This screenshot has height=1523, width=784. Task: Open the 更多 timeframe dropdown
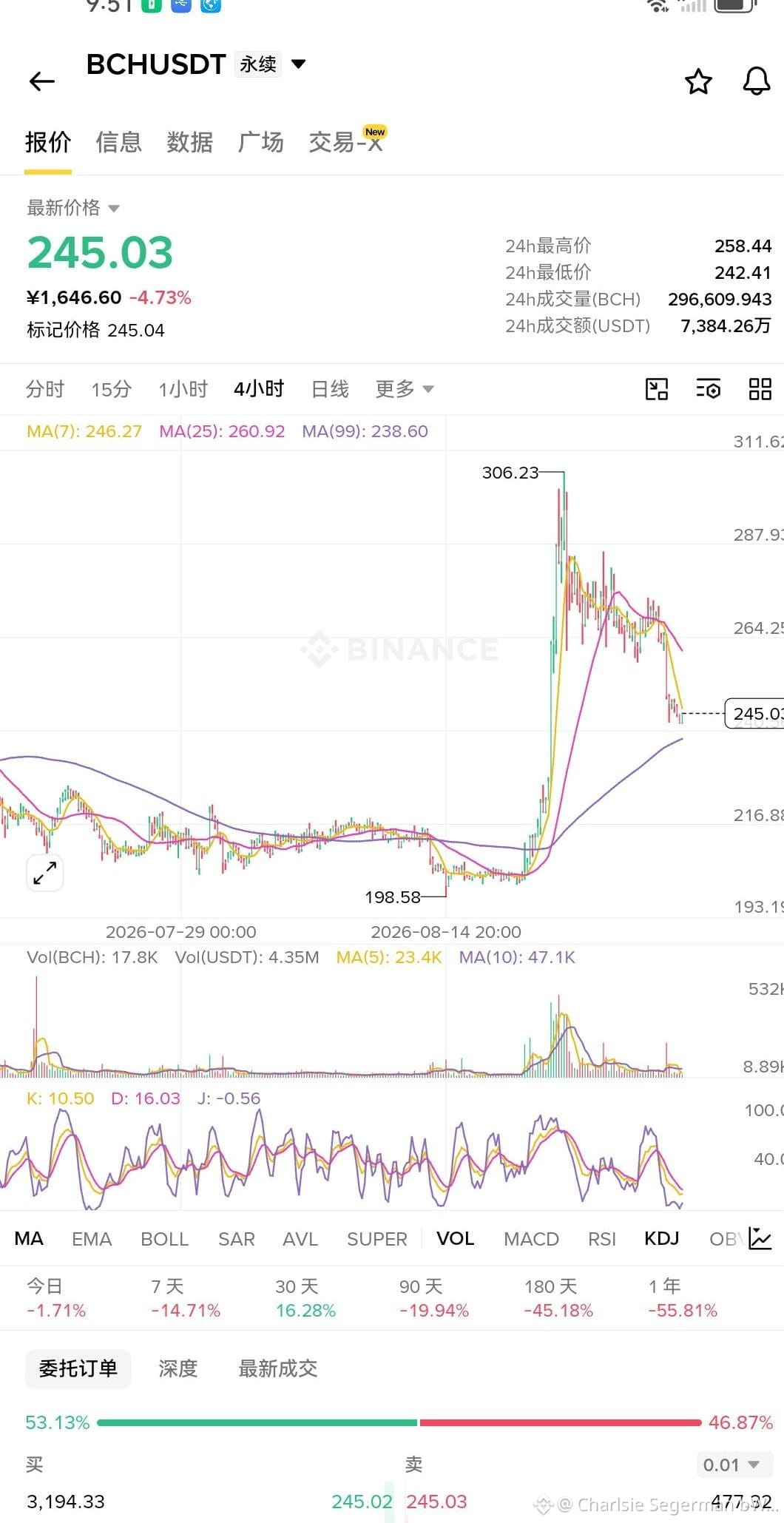[x=405, y=389]
